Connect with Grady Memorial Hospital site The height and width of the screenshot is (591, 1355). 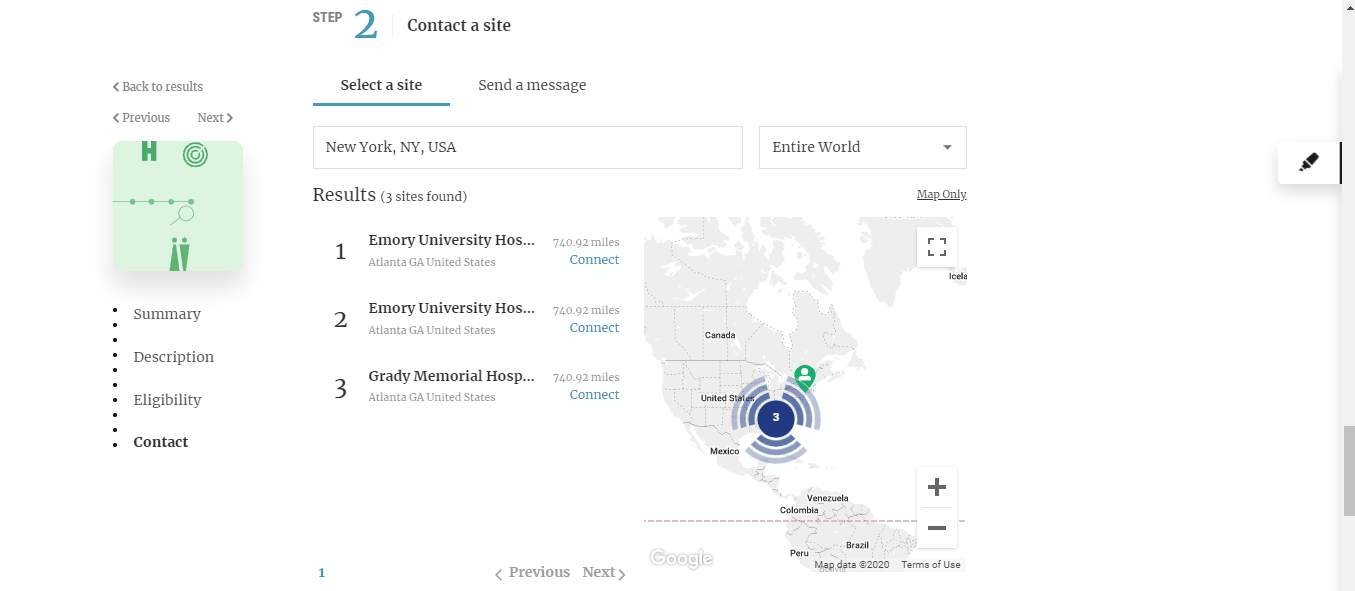tap(594, 395)
